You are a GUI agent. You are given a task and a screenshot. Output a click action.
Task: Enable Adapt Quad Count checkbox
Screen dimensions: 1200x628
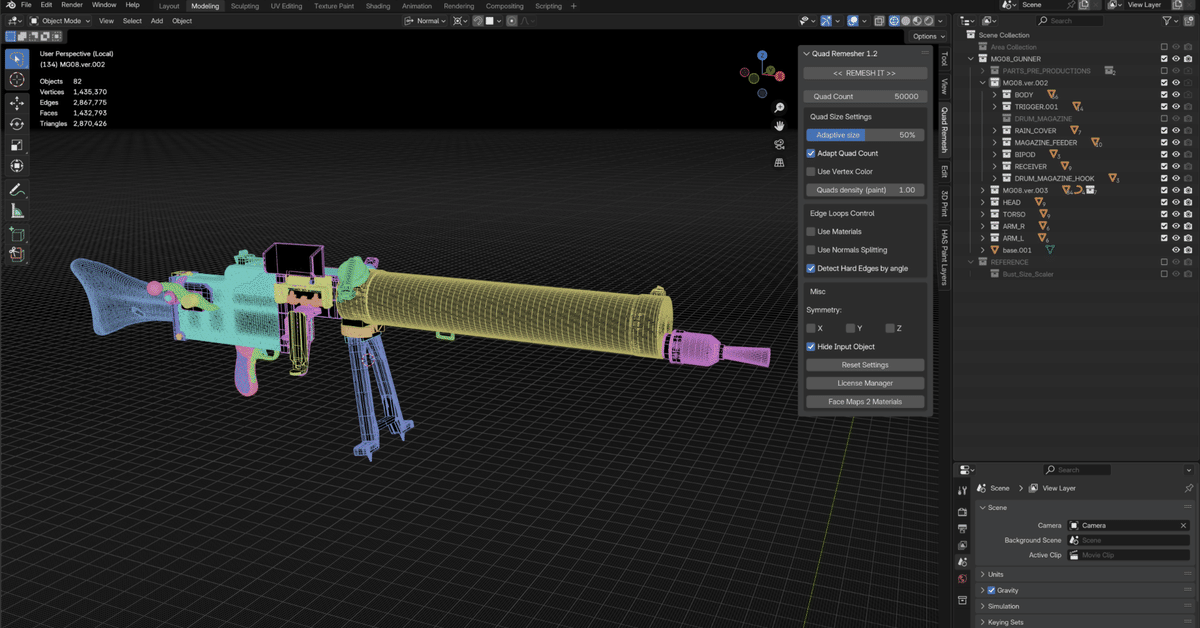point(811,153)
